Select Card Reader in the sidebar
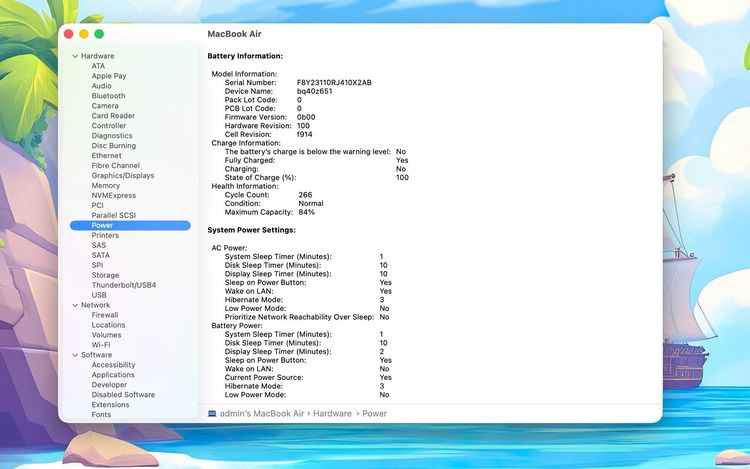 click(113, 116)
